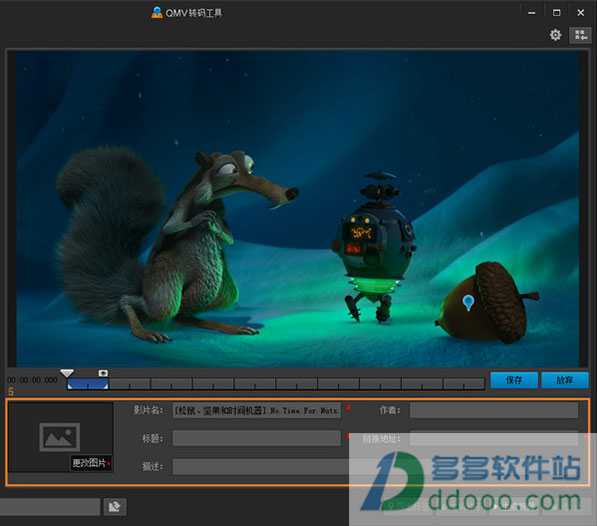
Task: Maximize the QMV window
Action: (556, 13)
